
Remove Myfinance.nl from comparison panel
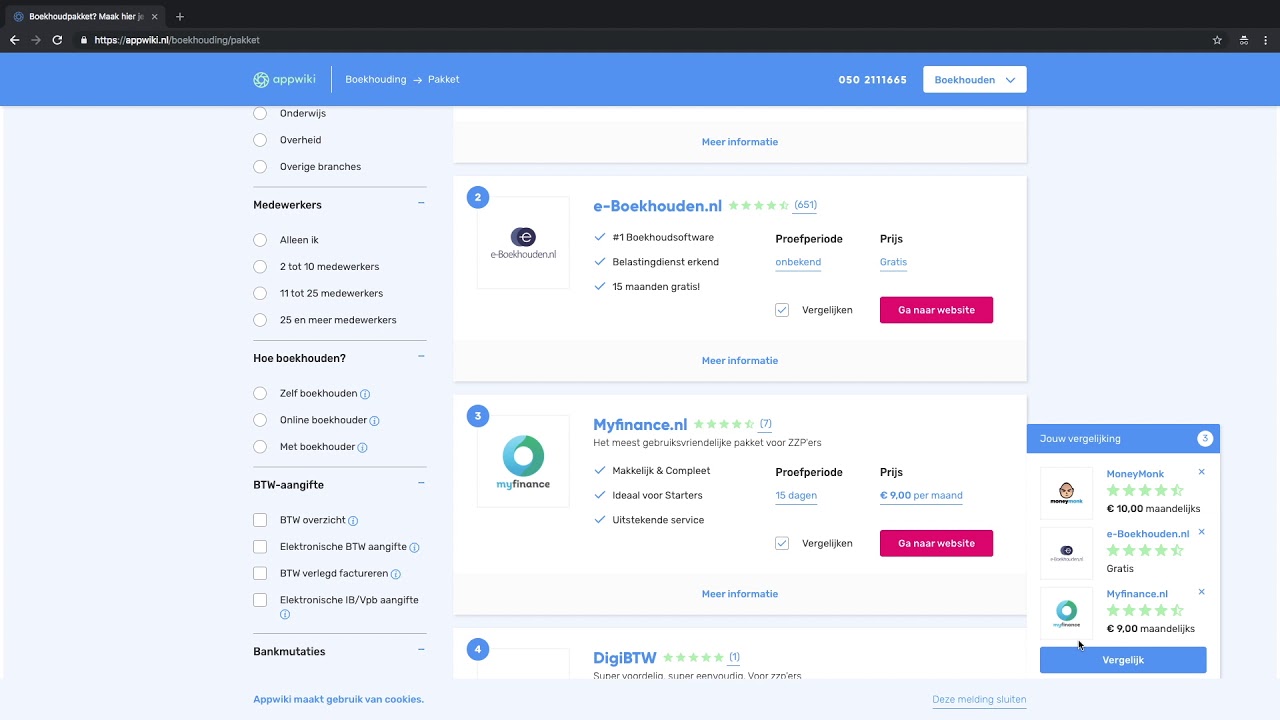click(x=1201, y=592)
